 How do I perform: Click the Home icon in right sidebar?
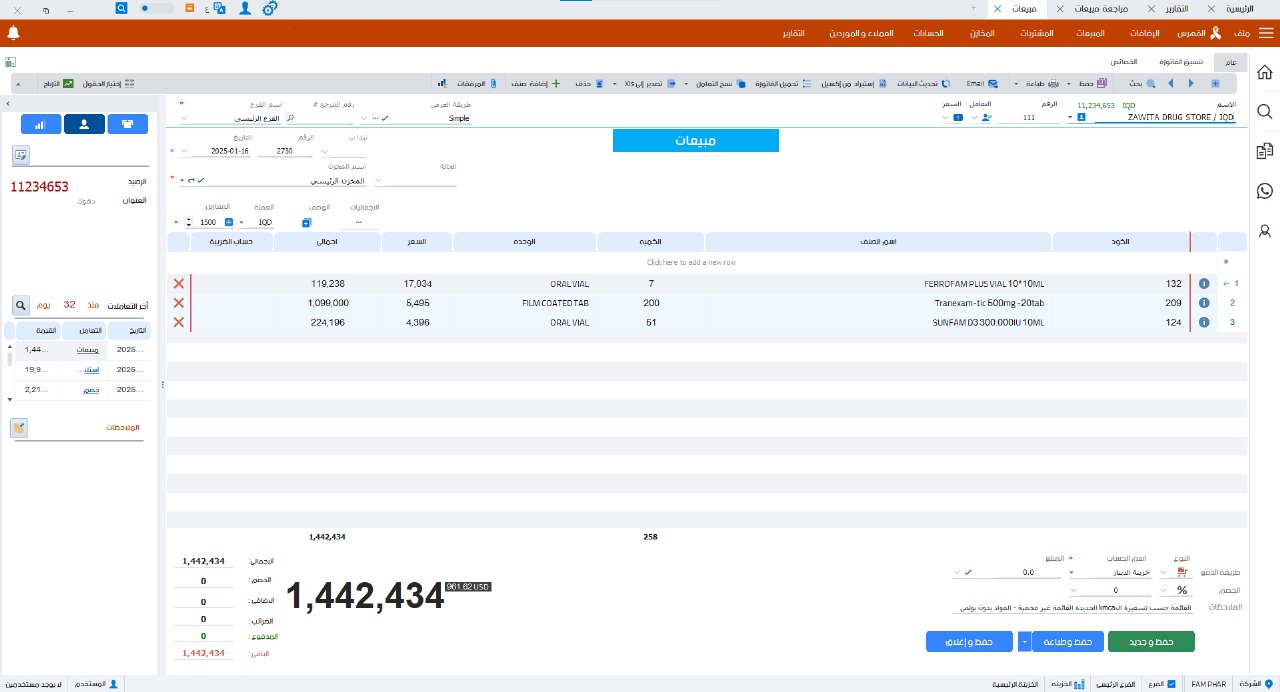point(1265,73)
